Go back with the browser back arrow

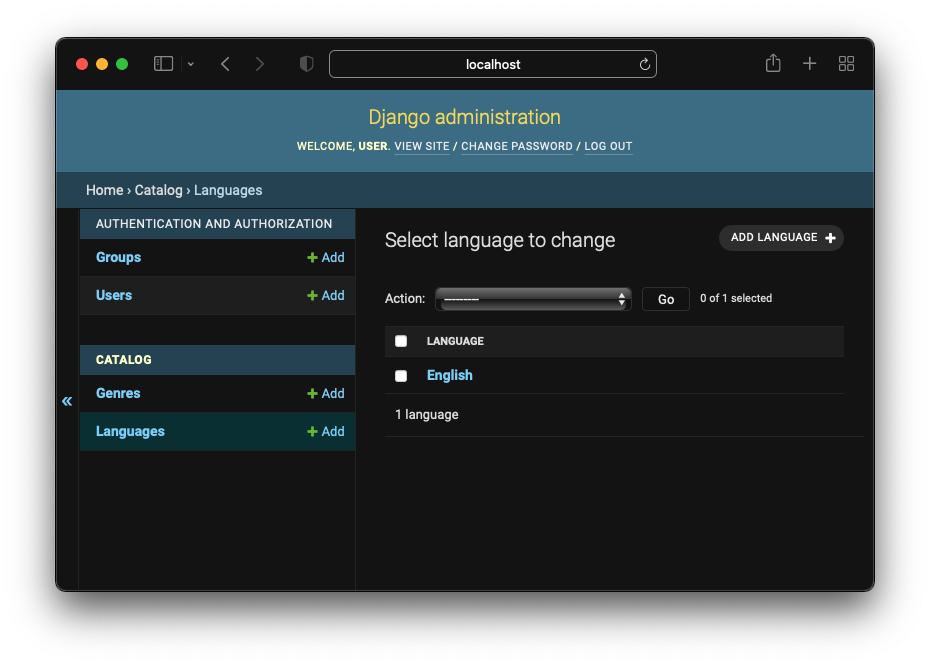[x=225, y=63]
